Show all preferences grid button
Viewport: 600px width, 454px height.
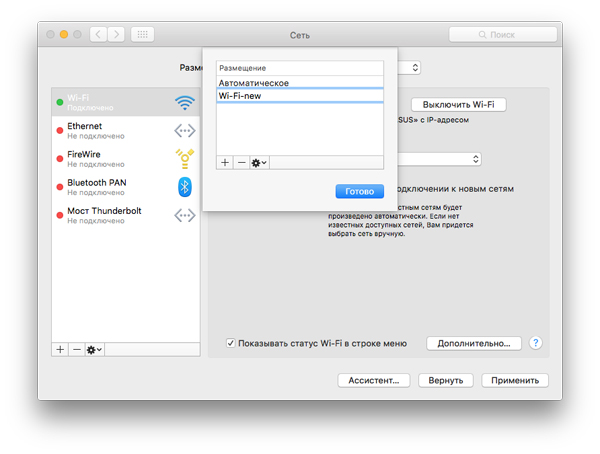142,35
